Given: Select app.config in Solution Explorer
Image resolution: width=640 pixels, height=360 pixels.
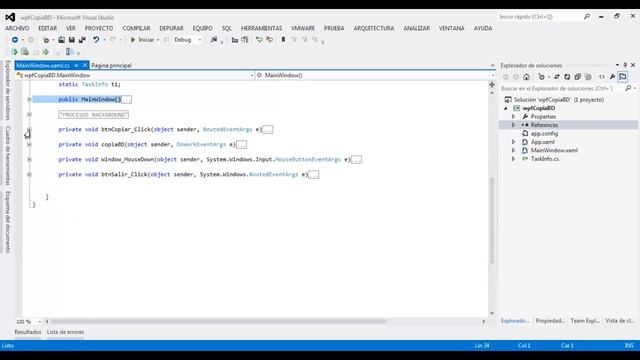Looking at the screenshot, I should pyautogui.click(x=544, y=133).
